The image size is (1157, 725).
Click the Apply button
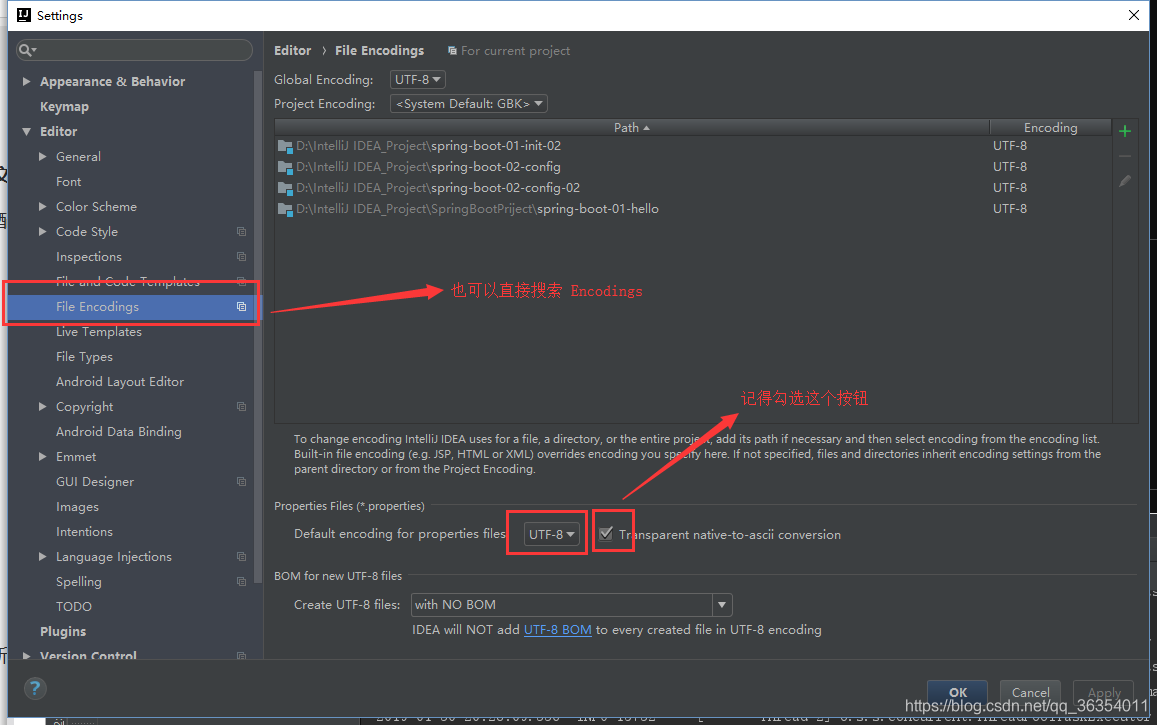point(1103,692)
